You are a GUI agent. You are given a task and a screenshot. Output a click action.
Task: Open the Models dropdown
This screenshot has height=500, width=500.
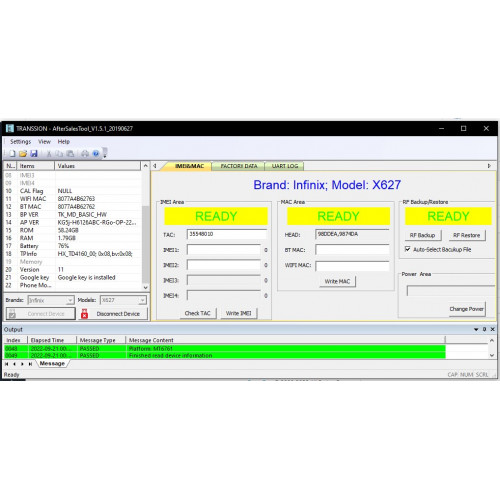click(142, 300)
